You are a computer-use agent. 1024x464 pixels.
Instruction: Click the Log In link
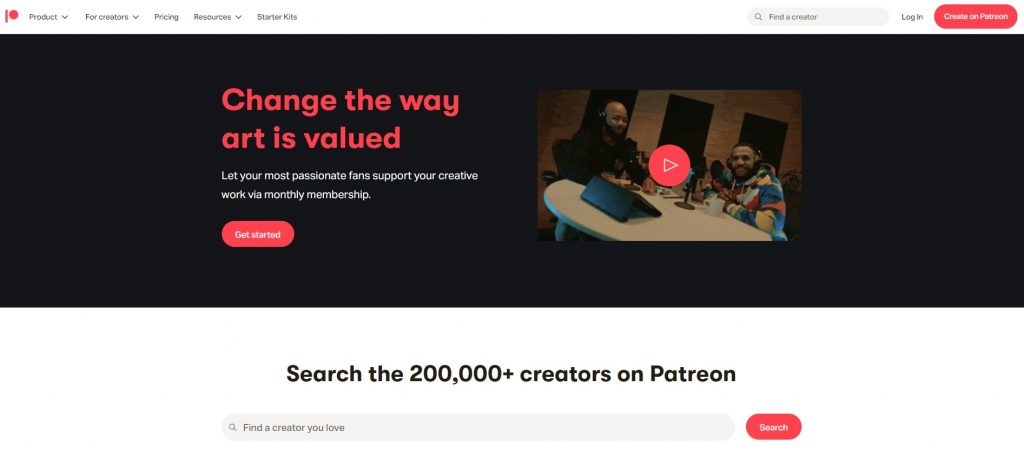tap(912, 17)
